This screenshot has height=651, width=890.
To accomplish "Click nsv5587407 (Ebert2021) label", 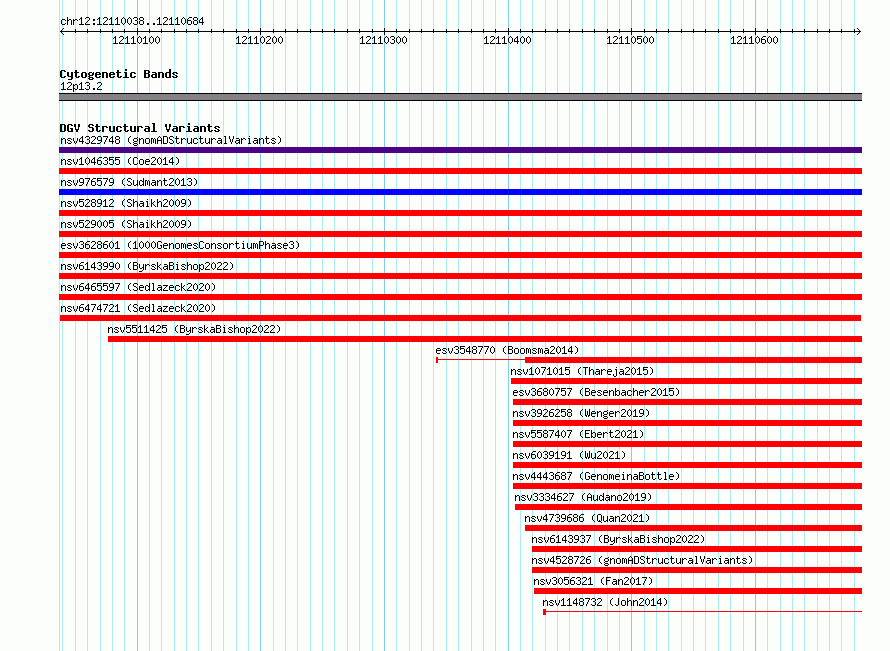I will [x=578, y=434].
